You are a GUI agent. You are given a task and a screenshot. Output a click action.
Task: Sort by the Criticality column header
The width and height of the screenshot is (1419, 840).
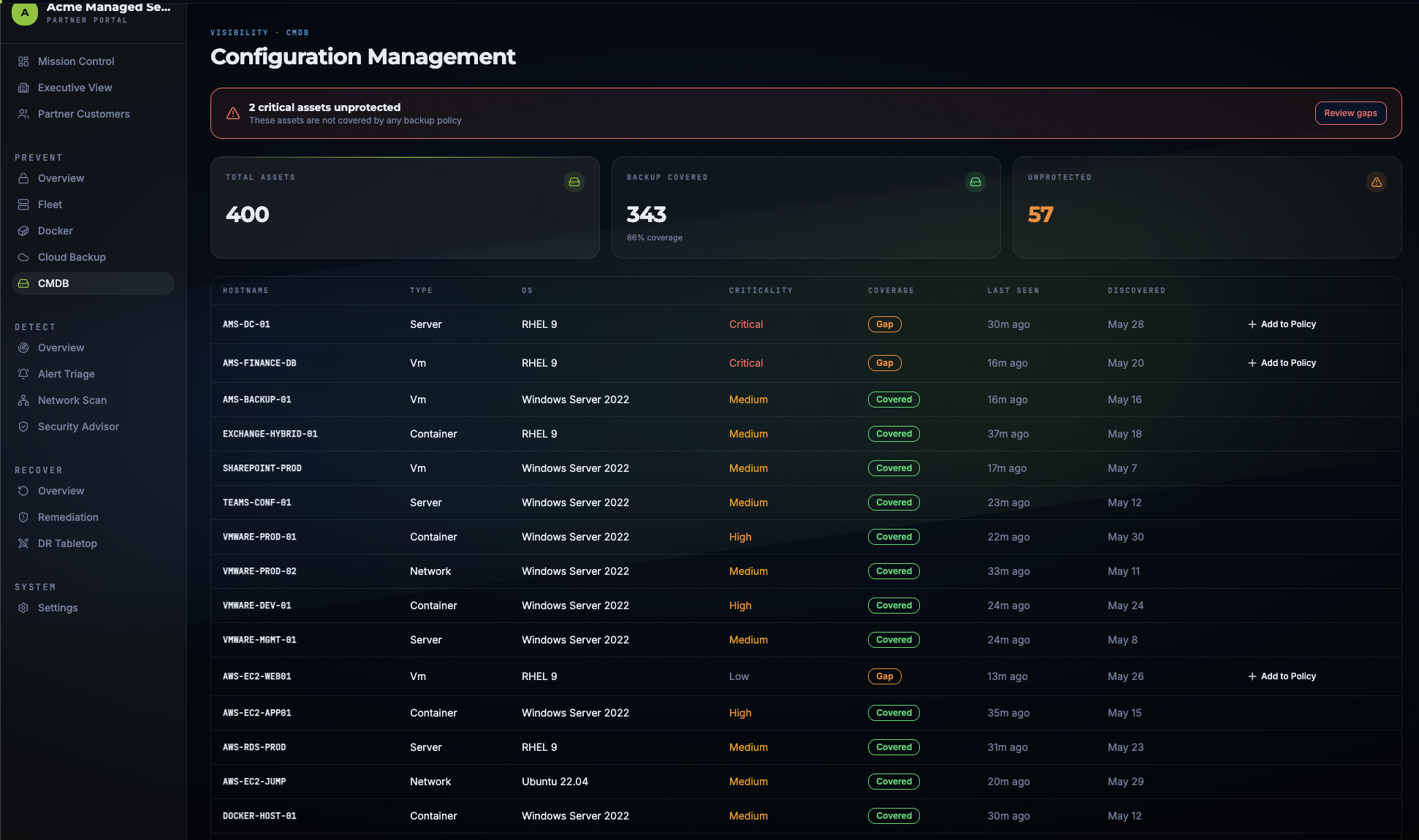coord(761,291)
